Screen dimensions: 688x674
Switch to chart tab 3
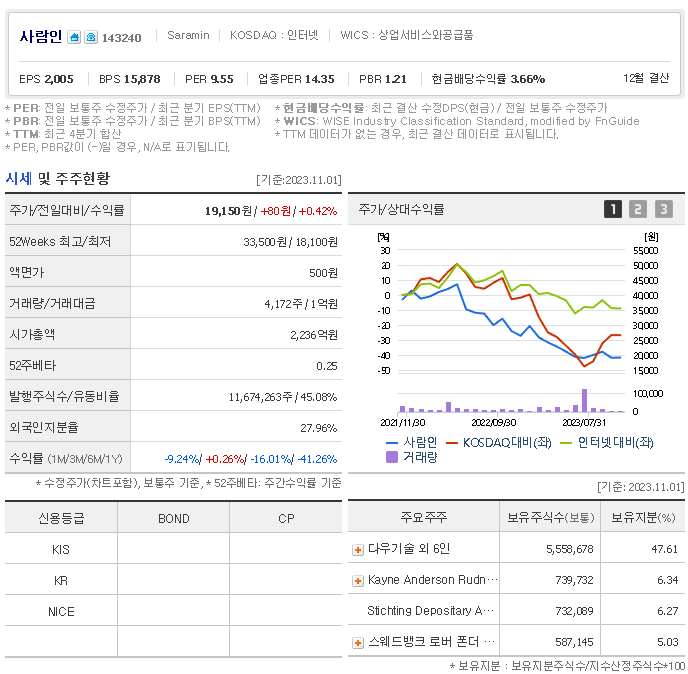click(x=664, y=209)
